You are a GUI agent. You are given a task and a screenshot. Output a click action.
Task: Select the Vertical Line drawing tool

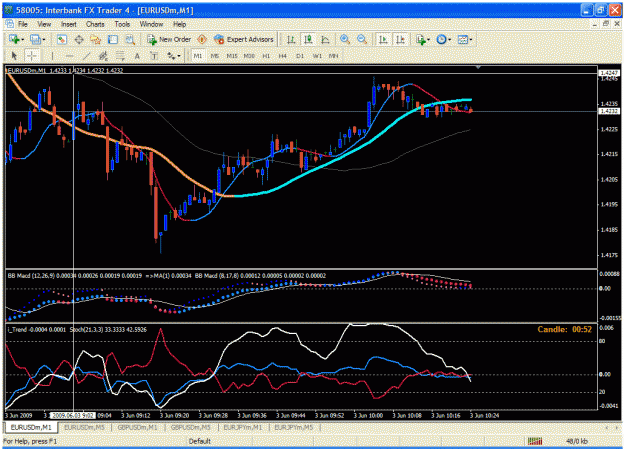(x=52, y=56)
